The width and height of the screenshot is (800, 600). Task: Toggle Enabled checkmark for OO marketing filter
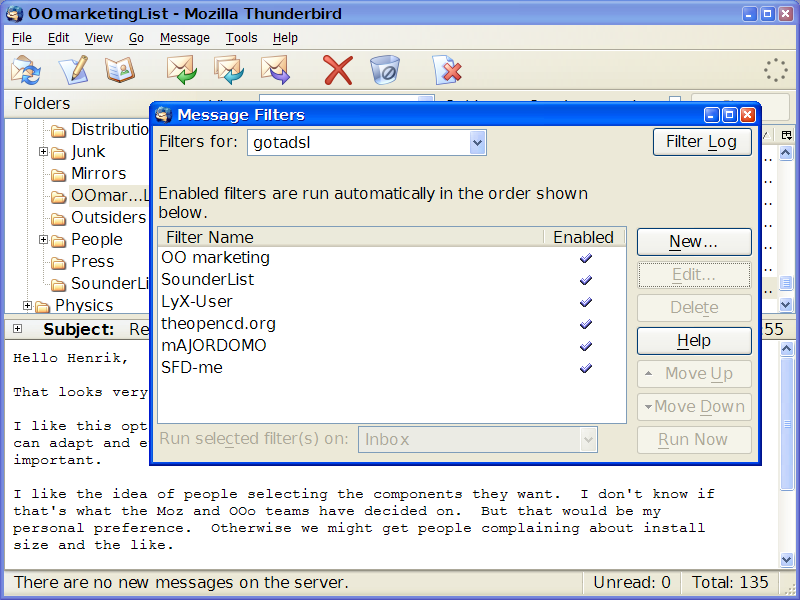click(586, 258)
